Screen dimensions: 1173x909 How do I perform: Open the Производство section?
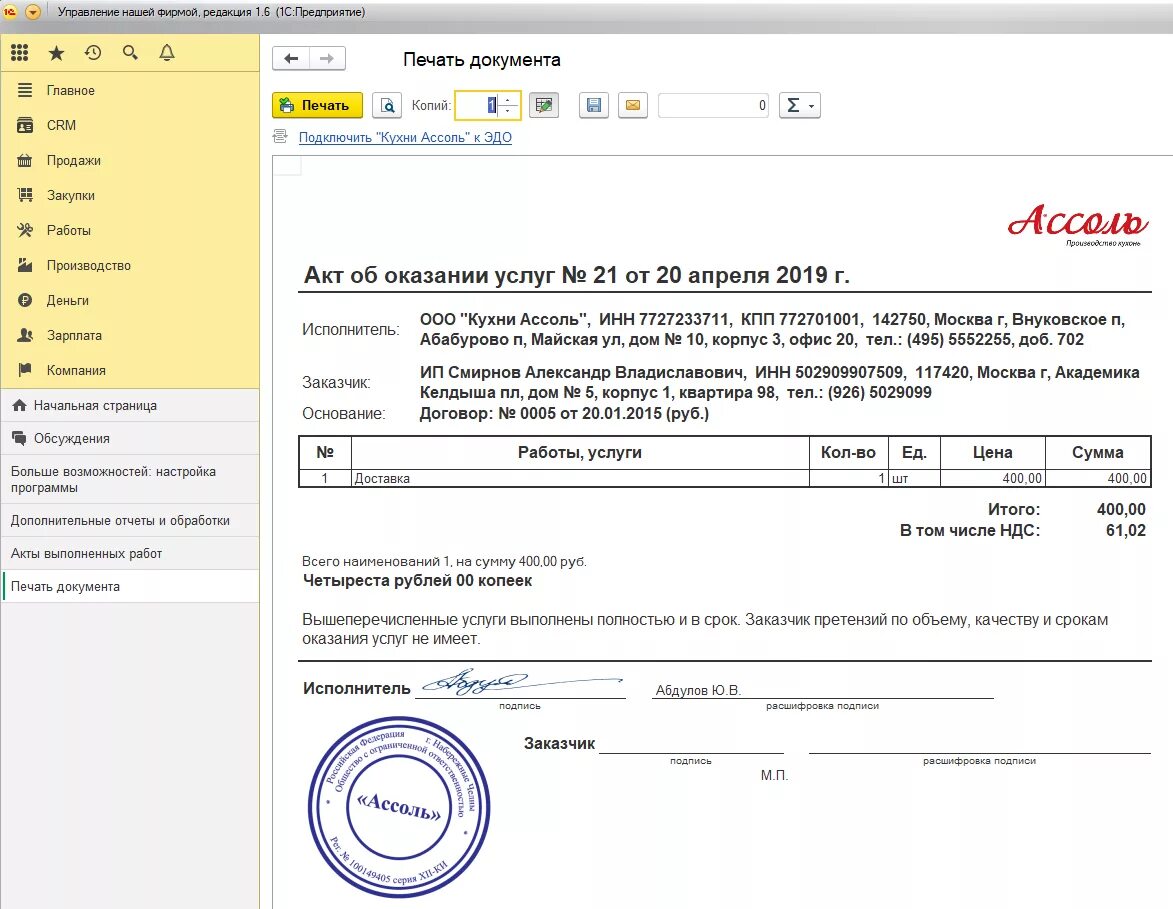tap(130, 266)
